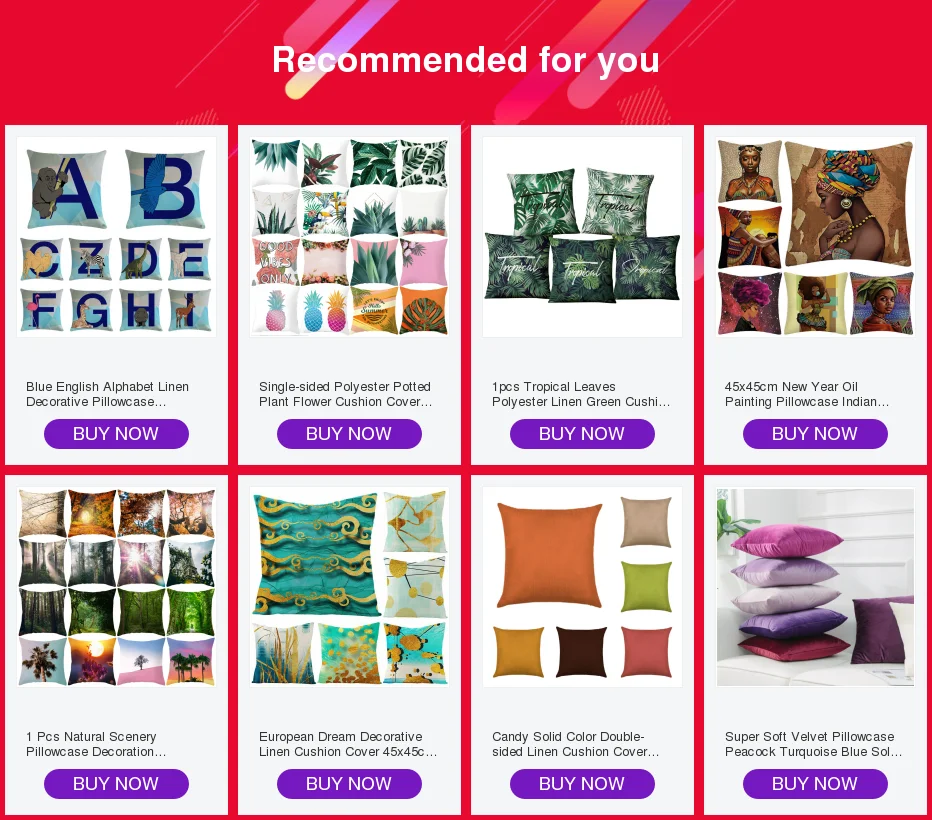View the Candy Solid Color cushion thumbnail
Image resolution: width=932 pixels, height=820 pixels.
point(582,587)
